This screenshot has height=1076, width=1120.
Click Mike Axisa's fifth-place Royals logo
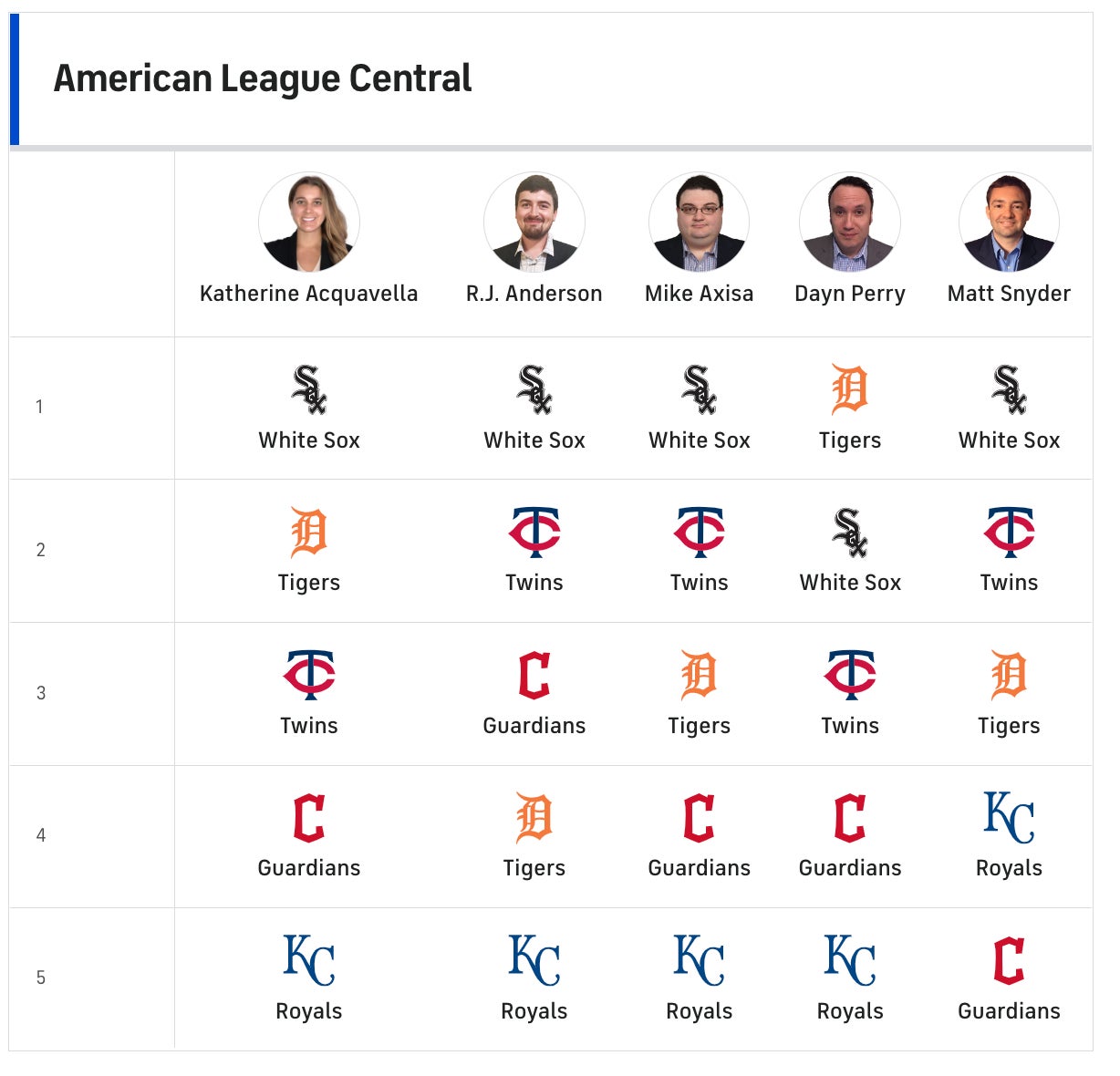tap(699, 960)
